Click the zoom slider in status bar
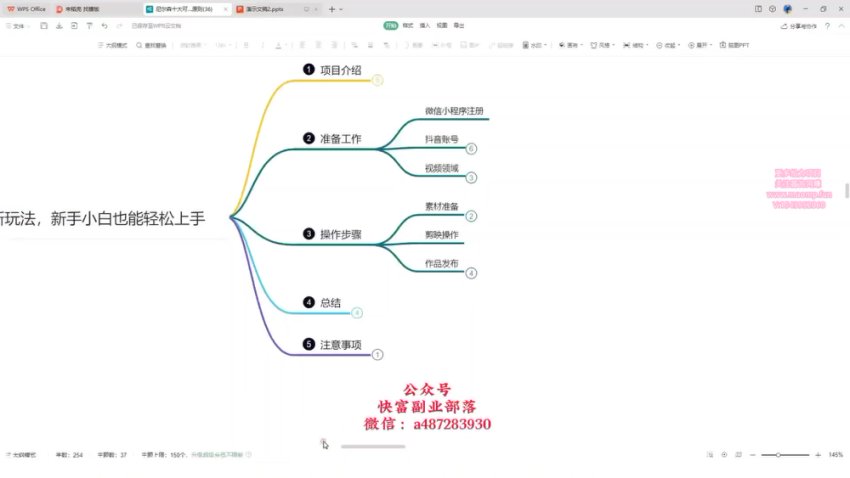 [780, 455]
